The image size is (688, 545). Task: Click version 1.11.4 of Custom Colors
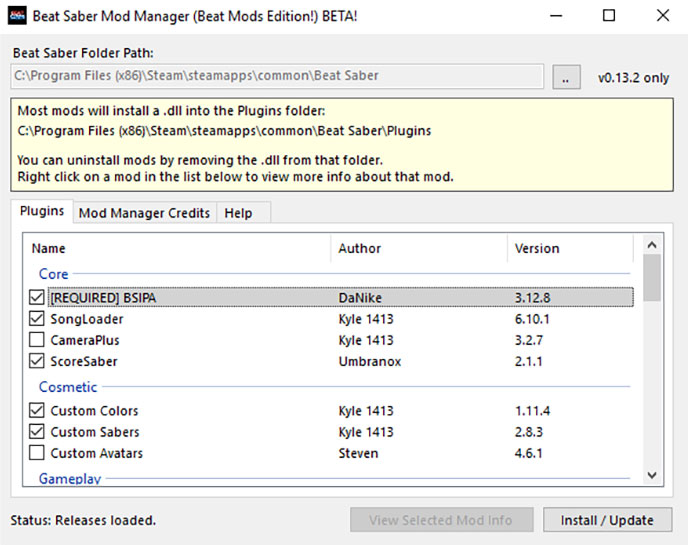click(532, 411)
